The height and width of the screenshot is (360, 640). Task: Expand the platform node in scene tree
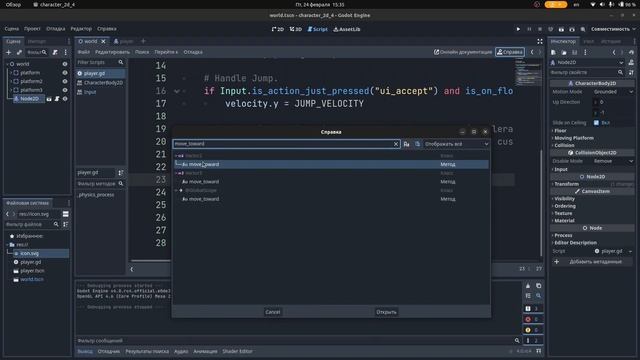click(11, 73)
